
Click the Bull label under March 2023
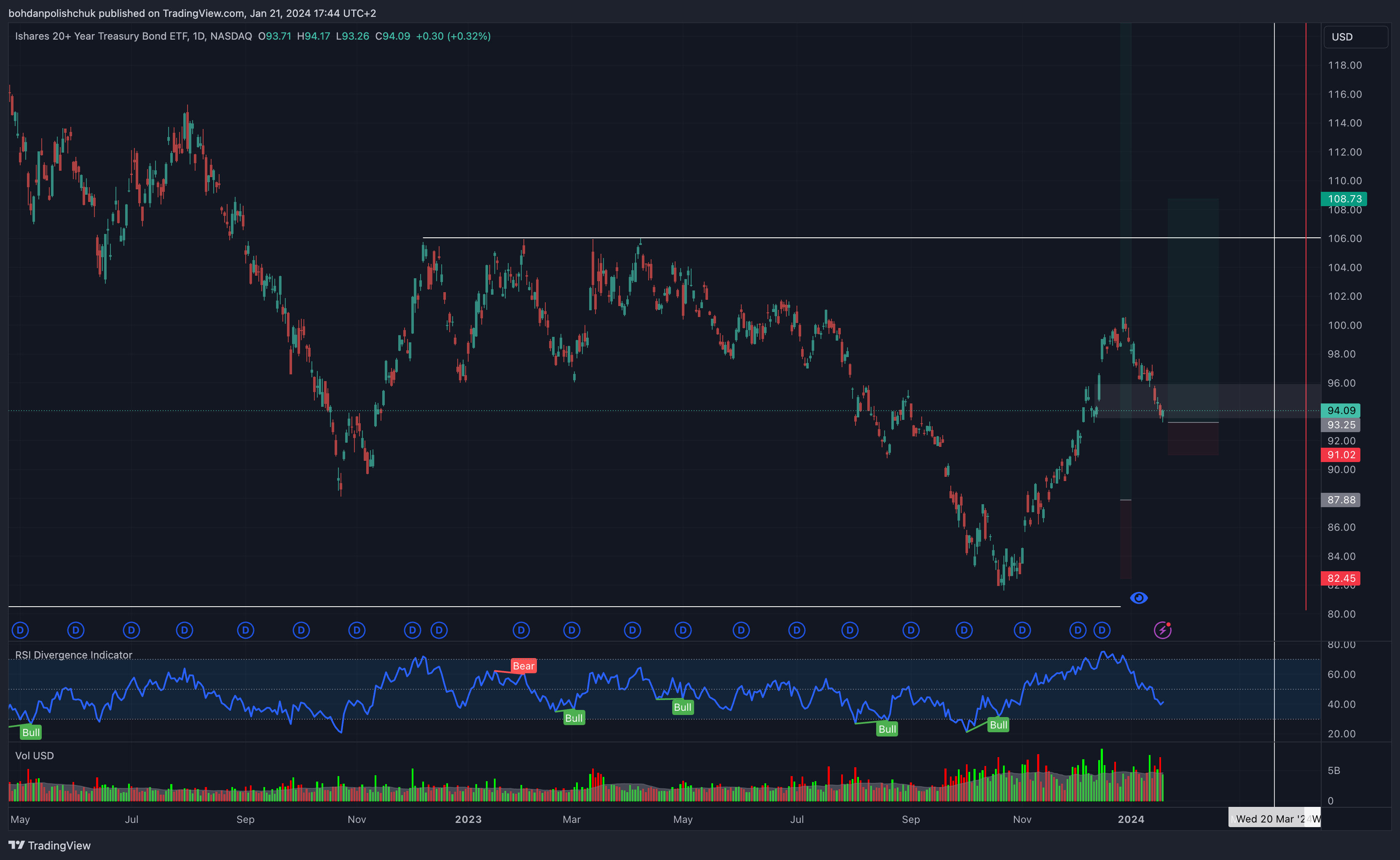click(x=574, y=718)
